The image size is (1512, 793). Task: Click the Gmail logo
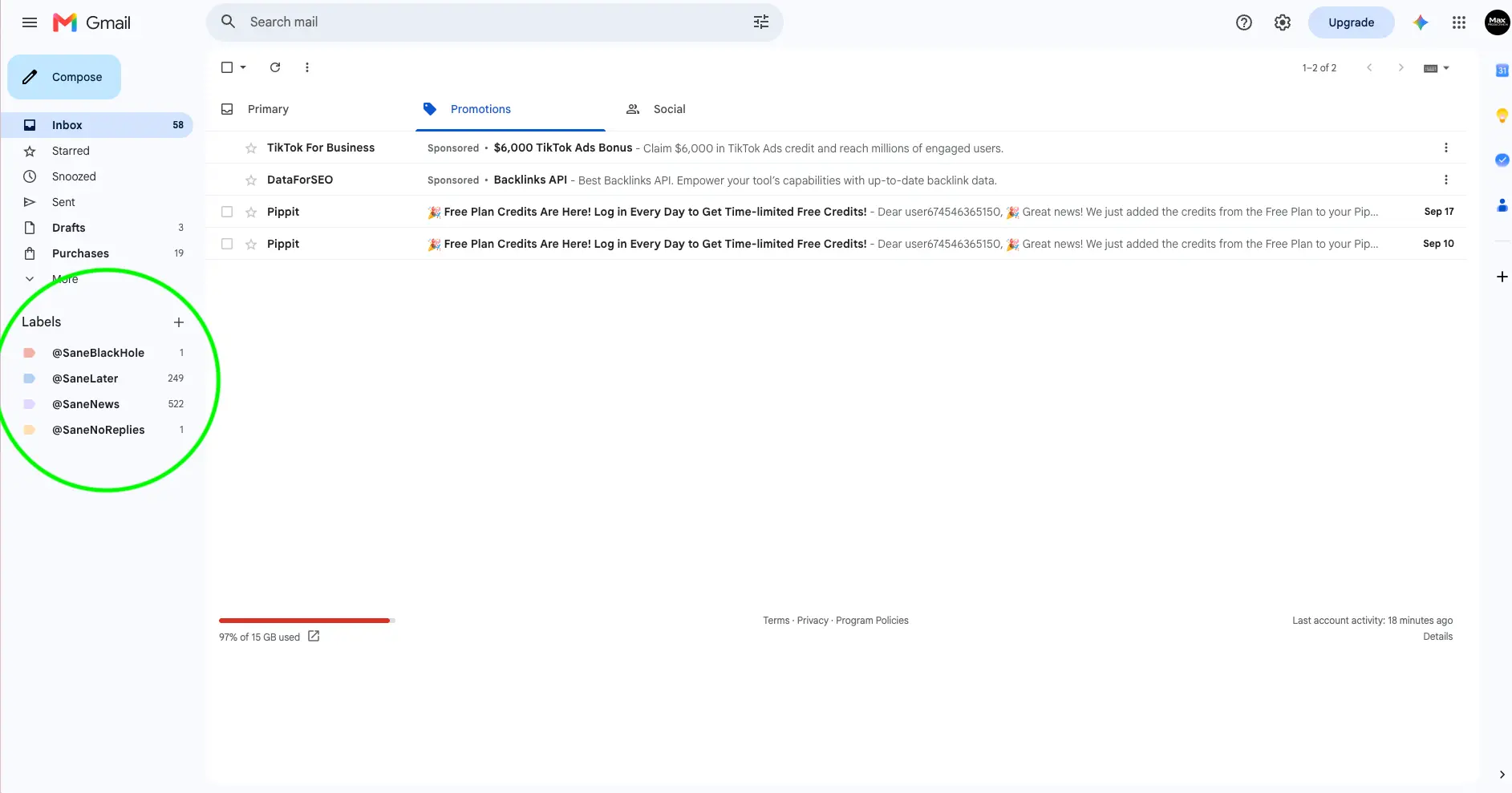[x=91, y=22]
